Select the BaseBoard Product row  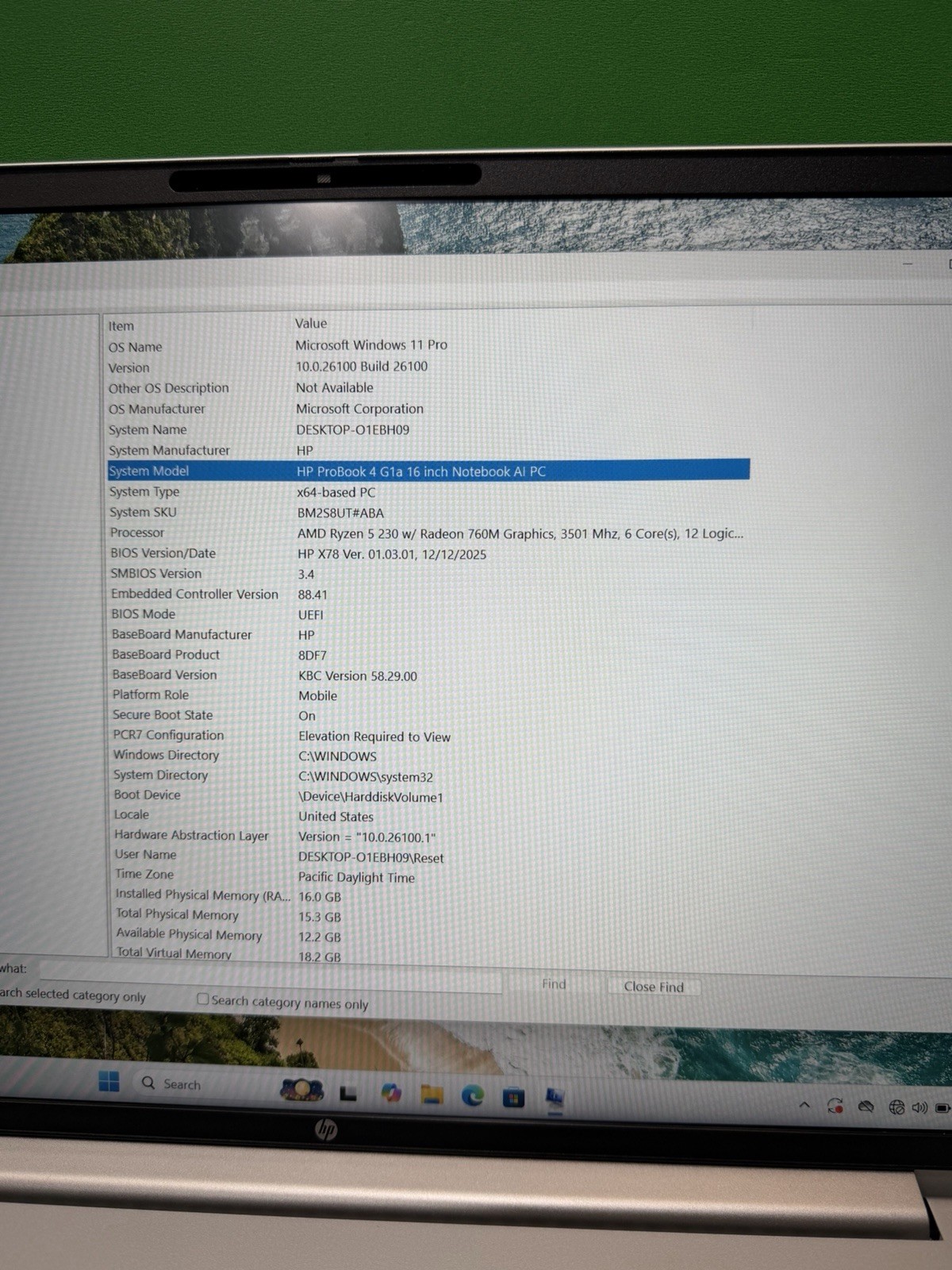(x=428, y=655)
